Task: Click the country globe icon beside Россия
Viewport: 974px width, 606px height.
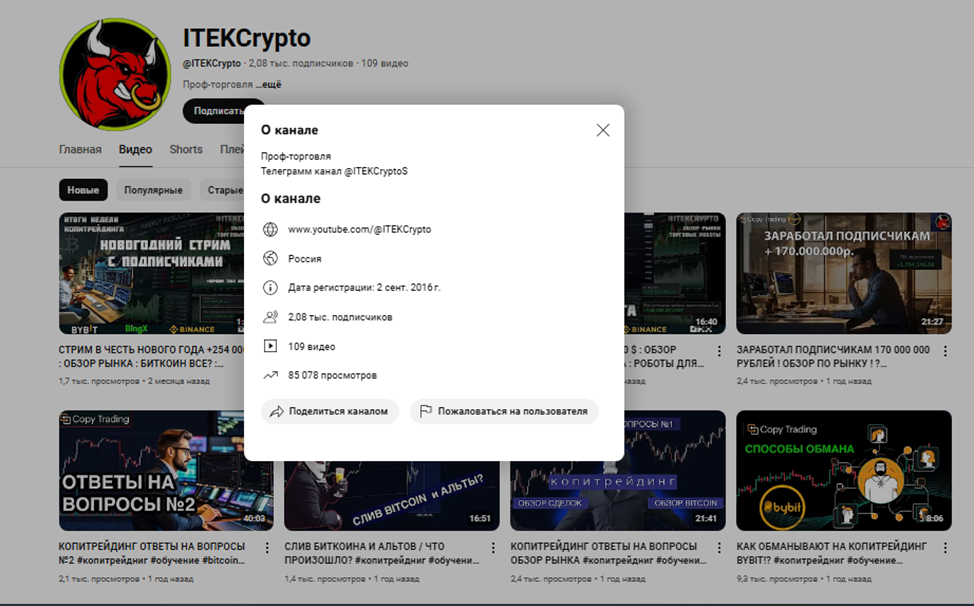Action: coord(270,258)
